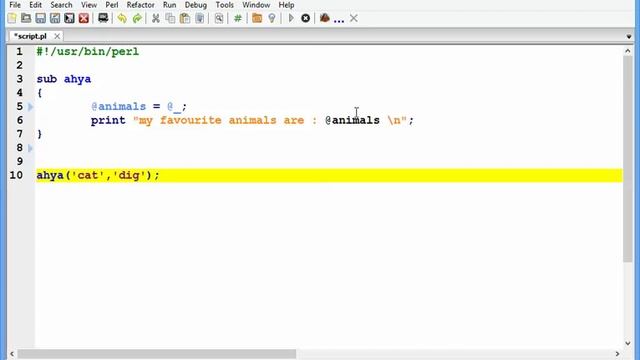Viewport: 640px width, 360px height.
Task: Redo the last undone edit
Action: click(x=137, y=18)
